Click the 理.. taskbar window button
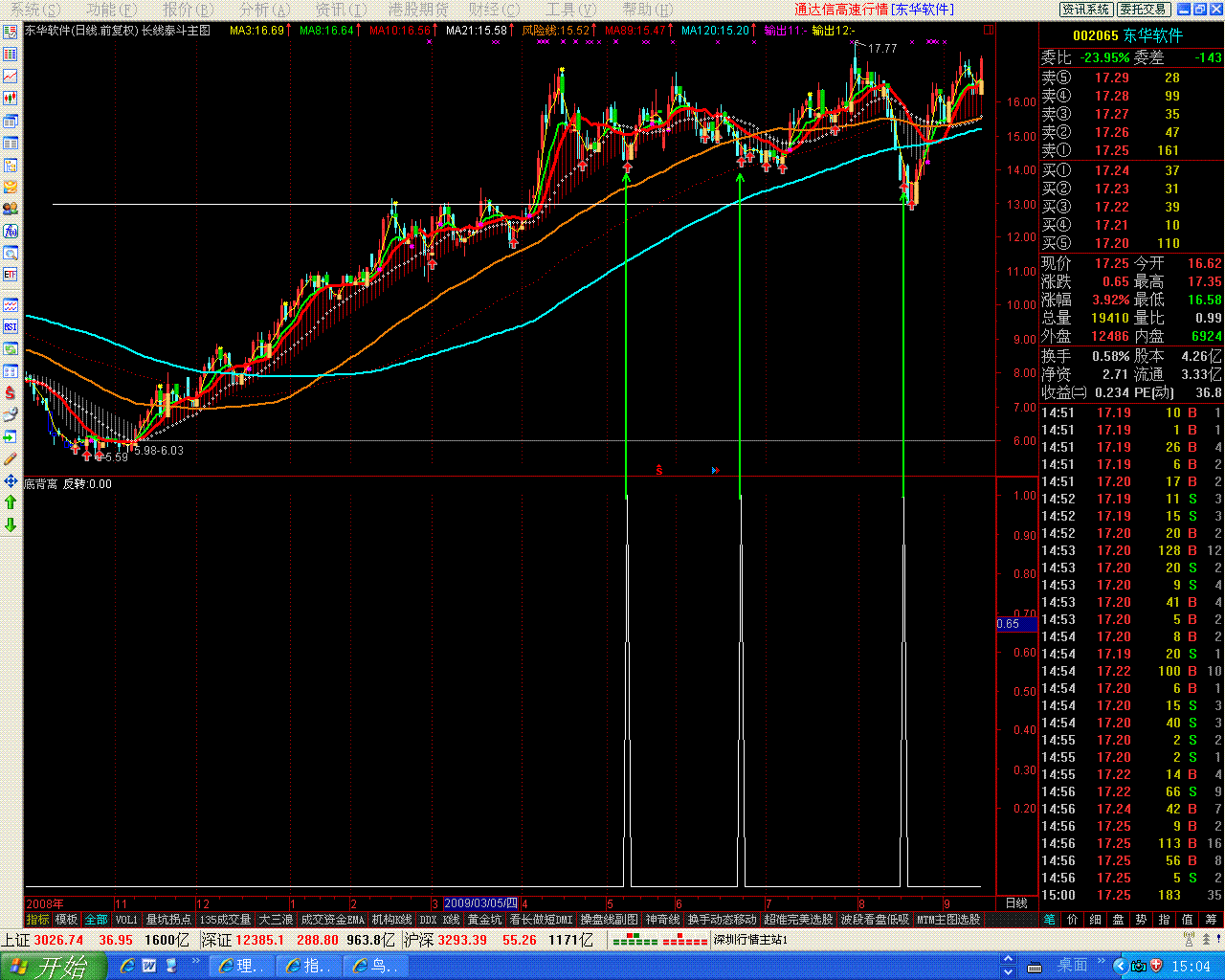 pos(243,967)
